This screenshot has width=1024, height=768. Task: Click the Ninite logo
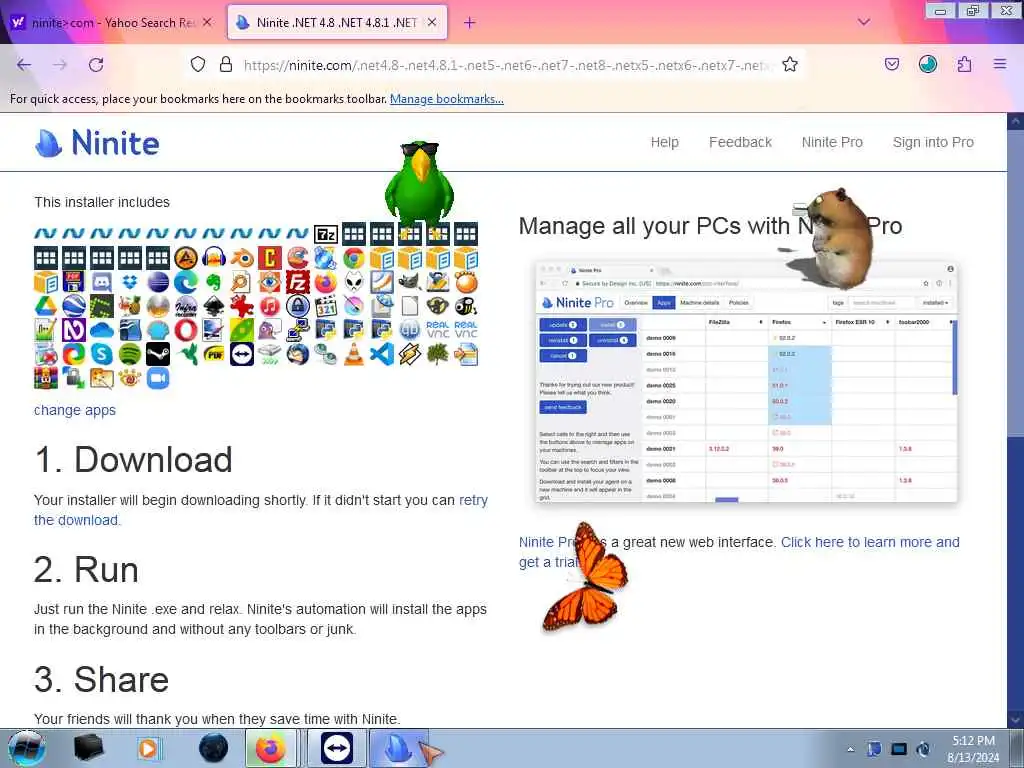click(x=97, y=142)
